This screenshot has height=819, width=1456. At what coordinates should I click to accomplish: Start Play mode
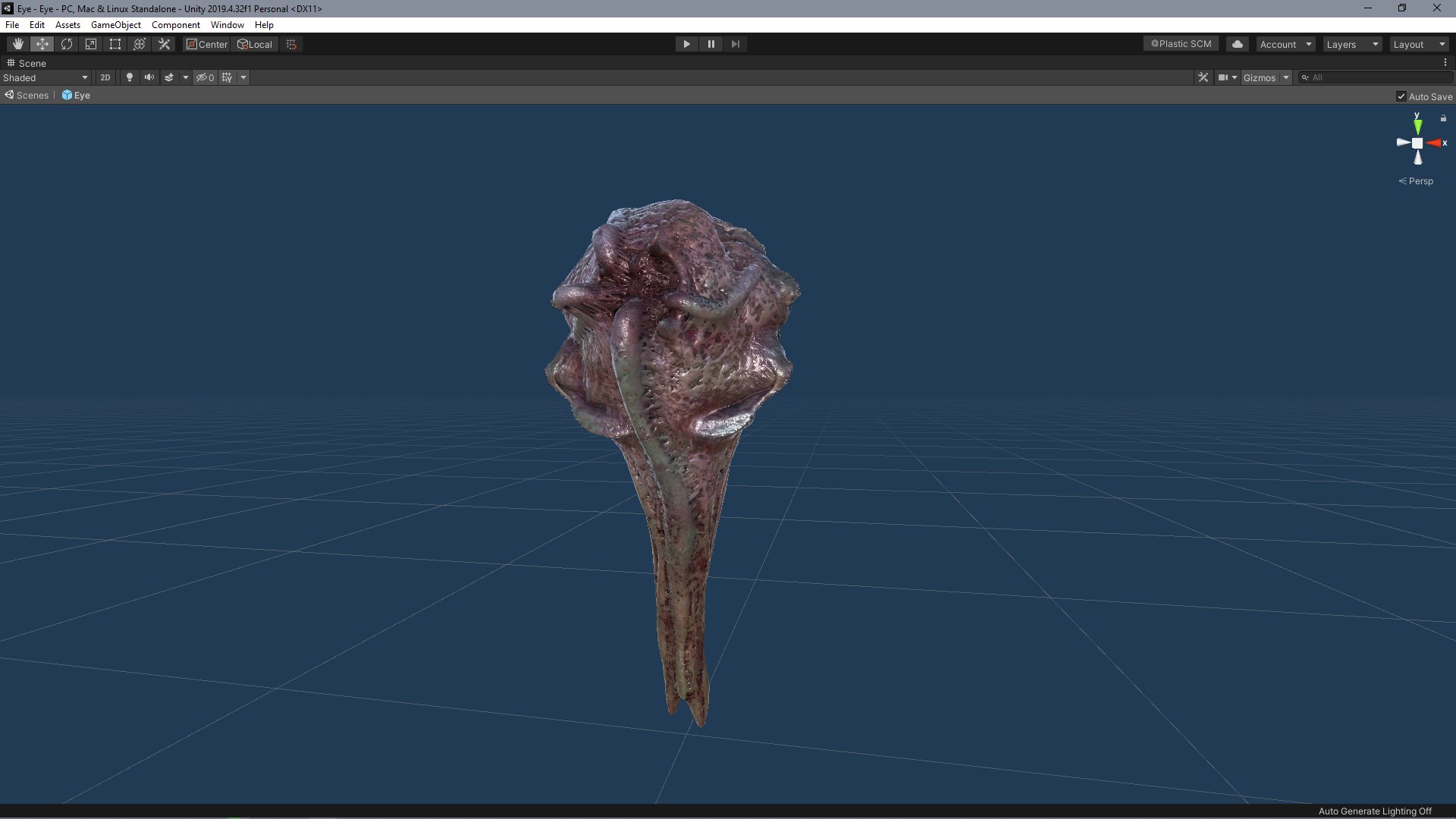coord(686,44)
